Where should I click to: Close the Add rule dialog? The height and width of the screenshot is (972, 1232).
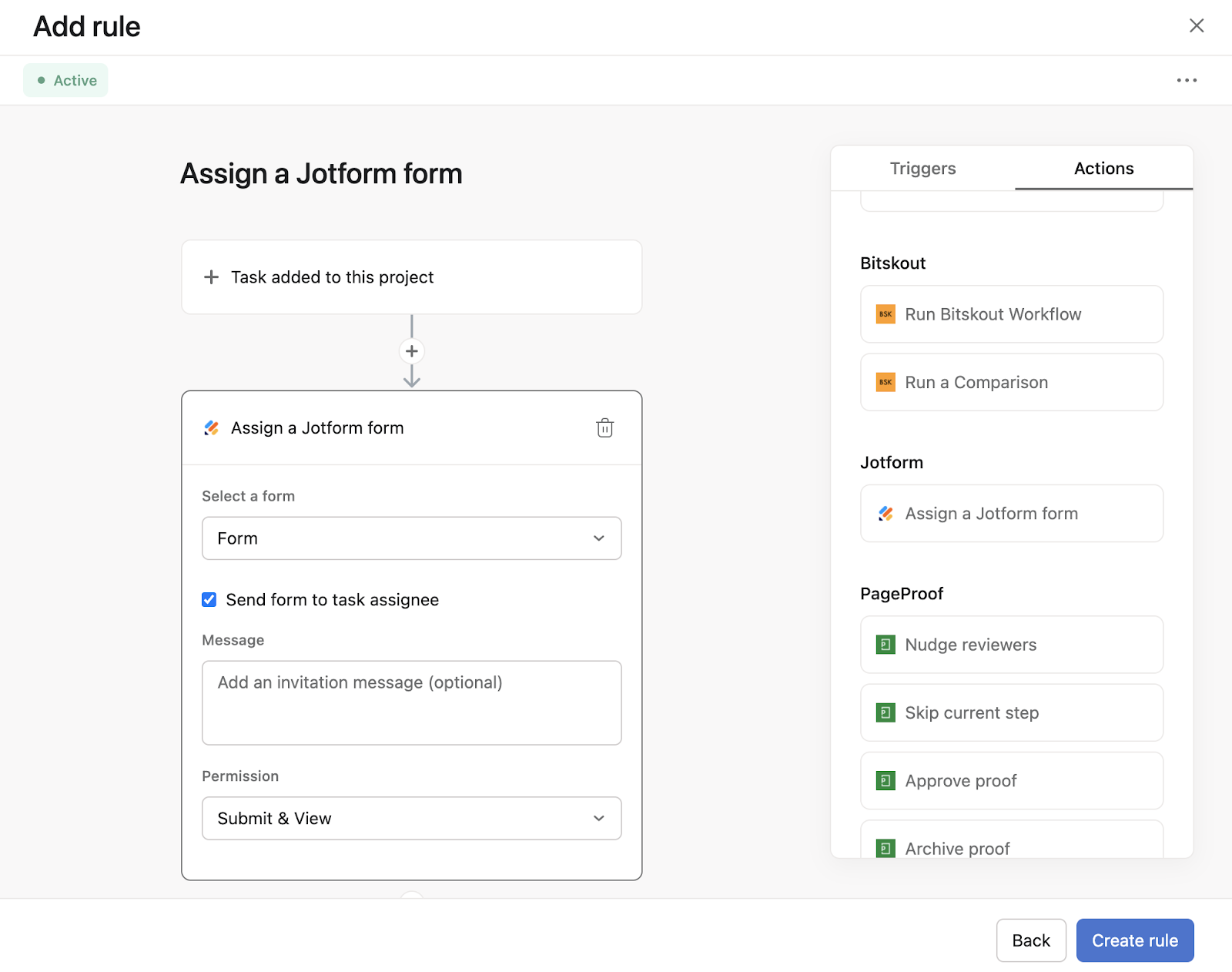[x=1196, y=26]
